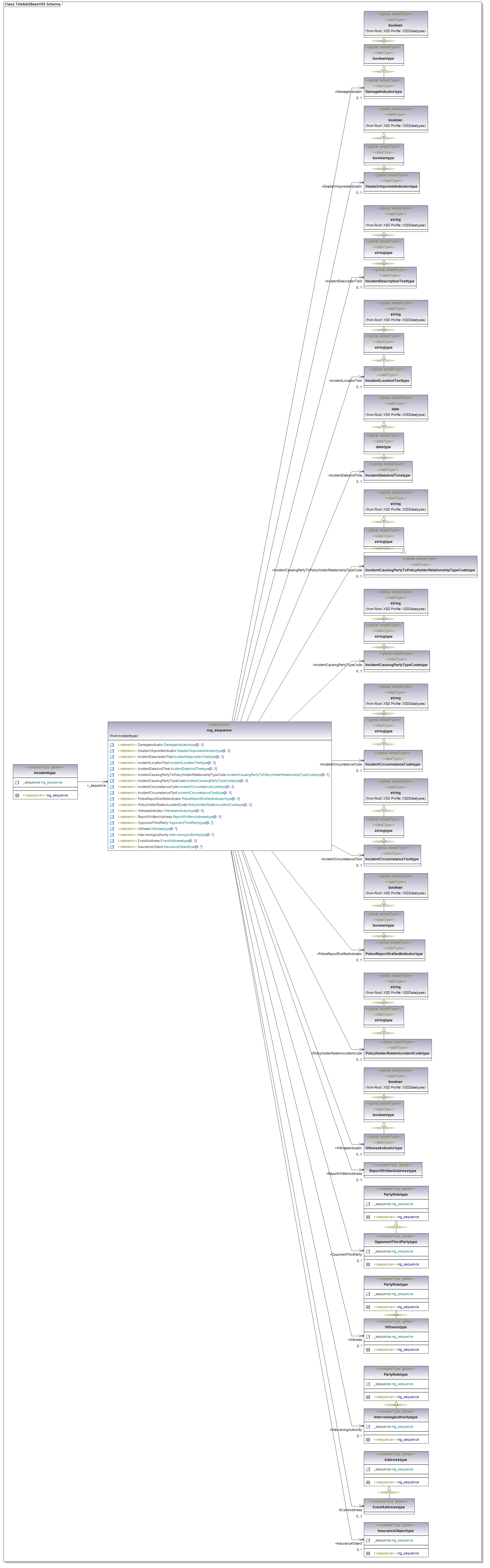Click the sequence icon in the InterveningAuthoritytype box
490x1568 pixels.
pos(368,1439)
